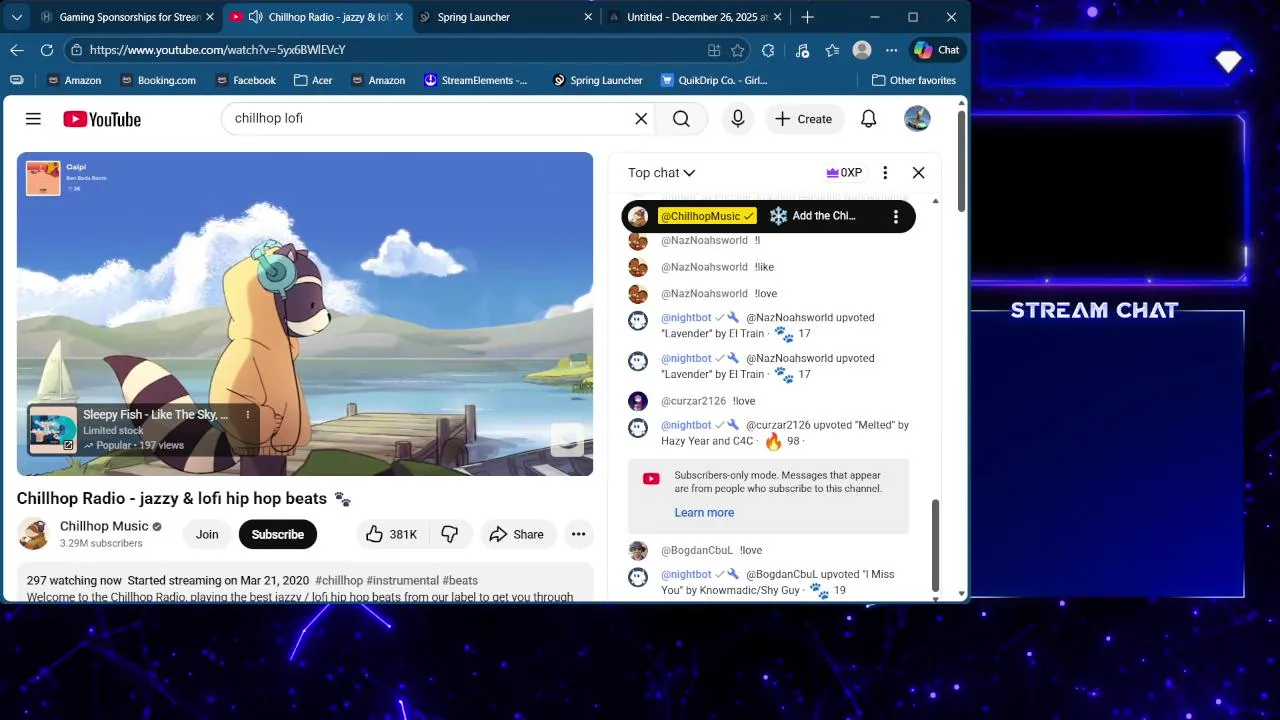This screenshot has height=720, width=1280.
Task: Open the #instrumental hashtag
Action: pos(402,580)
